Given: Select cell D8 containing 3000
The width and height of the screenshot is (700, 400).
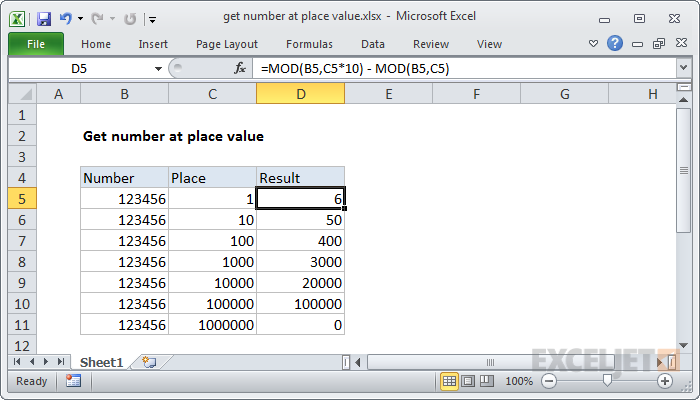Looking at the screenshot, I should tap(300, 262).
